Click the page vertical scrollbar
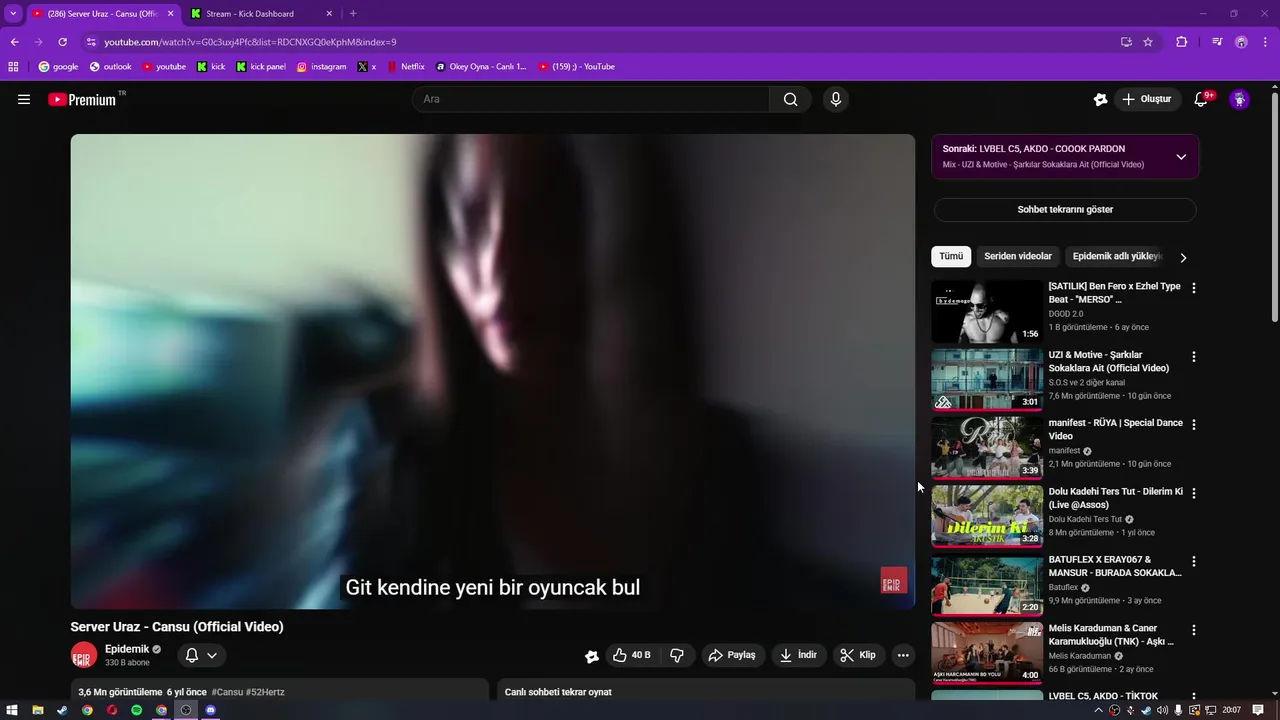Screen dimensions: 1280x720 (x=1275, y=207)
